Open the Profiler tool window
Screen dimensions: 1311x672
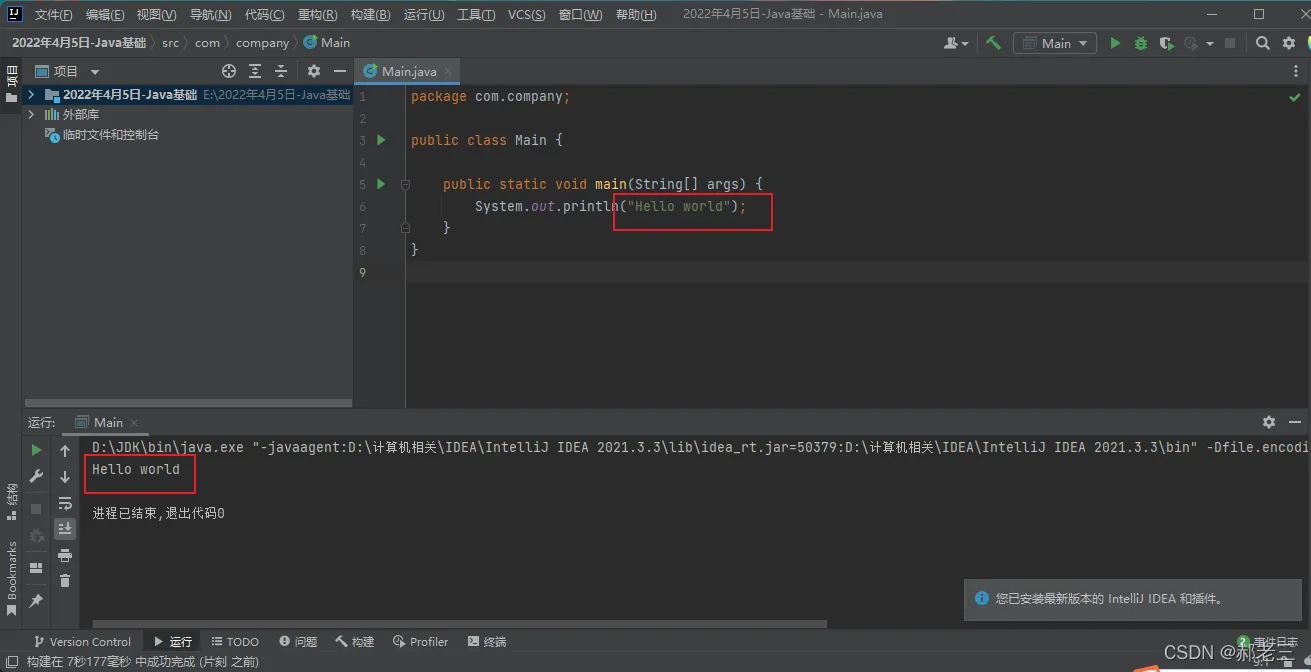point(420,642)
